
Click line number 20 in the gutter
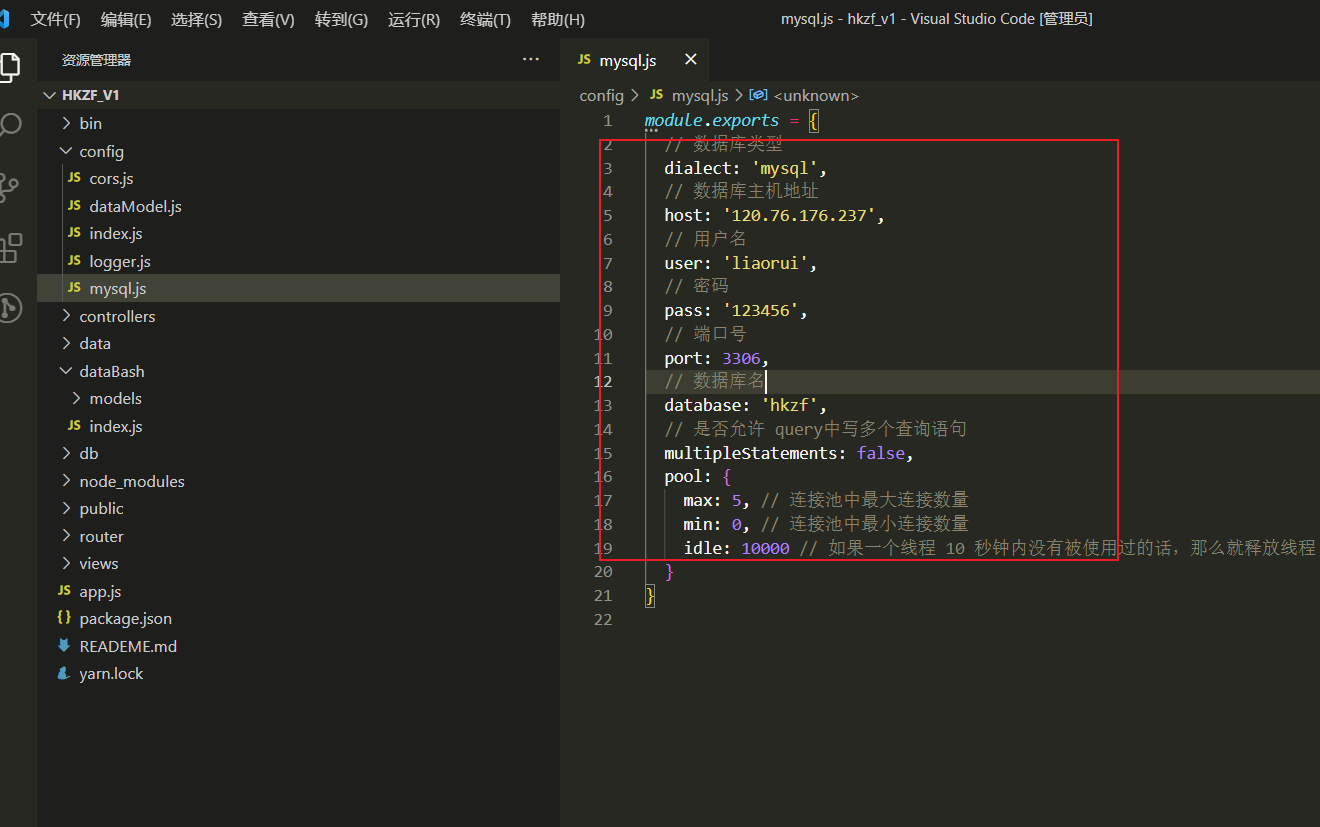[602, 572]
